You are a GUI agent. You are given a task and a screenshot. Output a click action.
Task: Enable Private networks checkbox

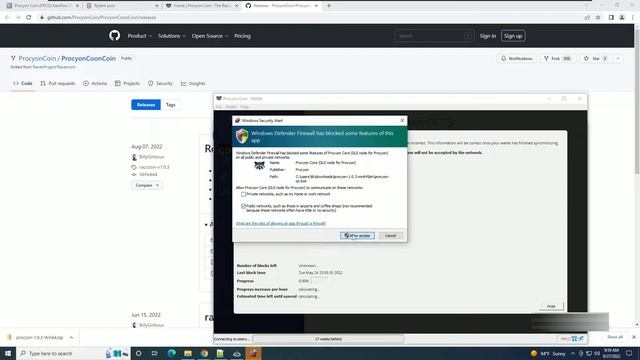click(x=243, y=194)
